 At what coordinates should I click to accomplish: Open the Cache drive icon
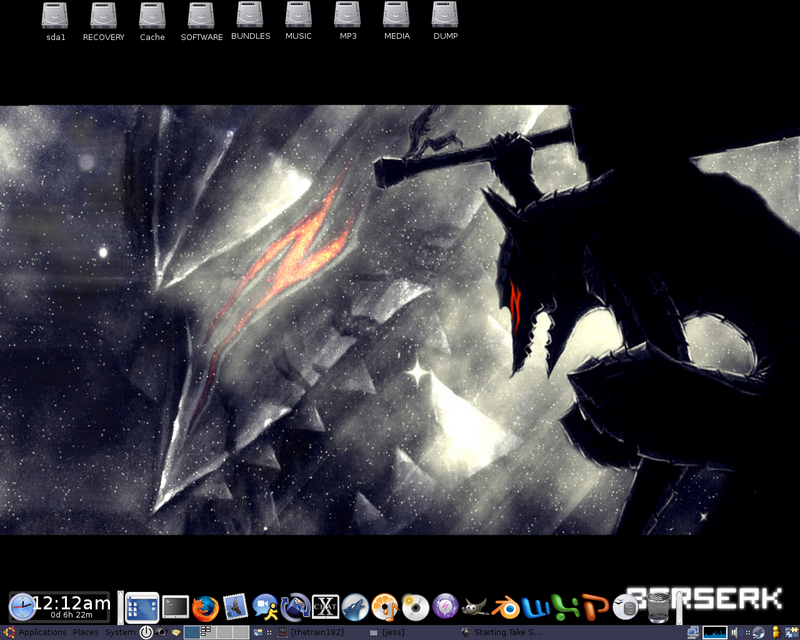click(152, 21)
